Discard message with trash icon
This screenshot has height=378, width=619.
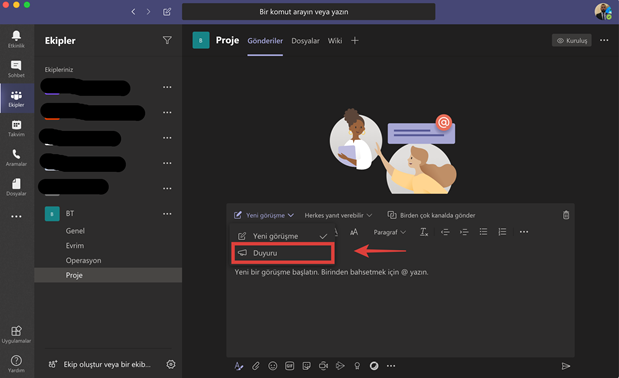pos(566,215)
